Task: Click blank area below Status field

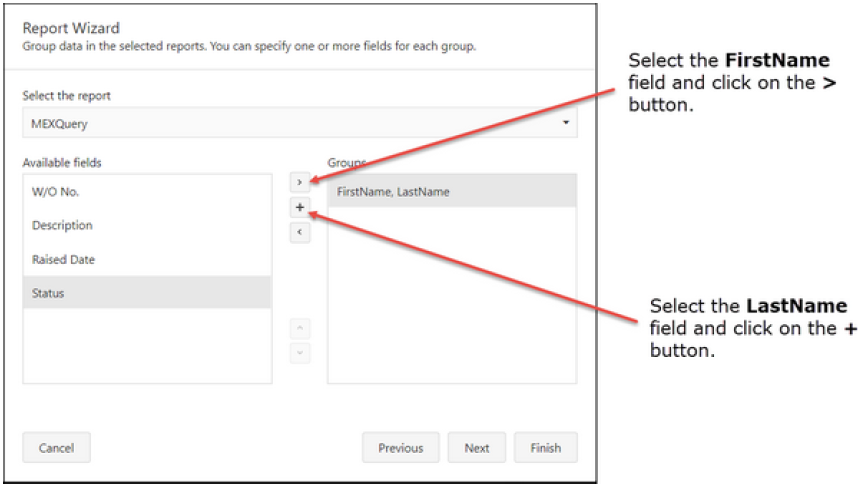Action: 147,345
